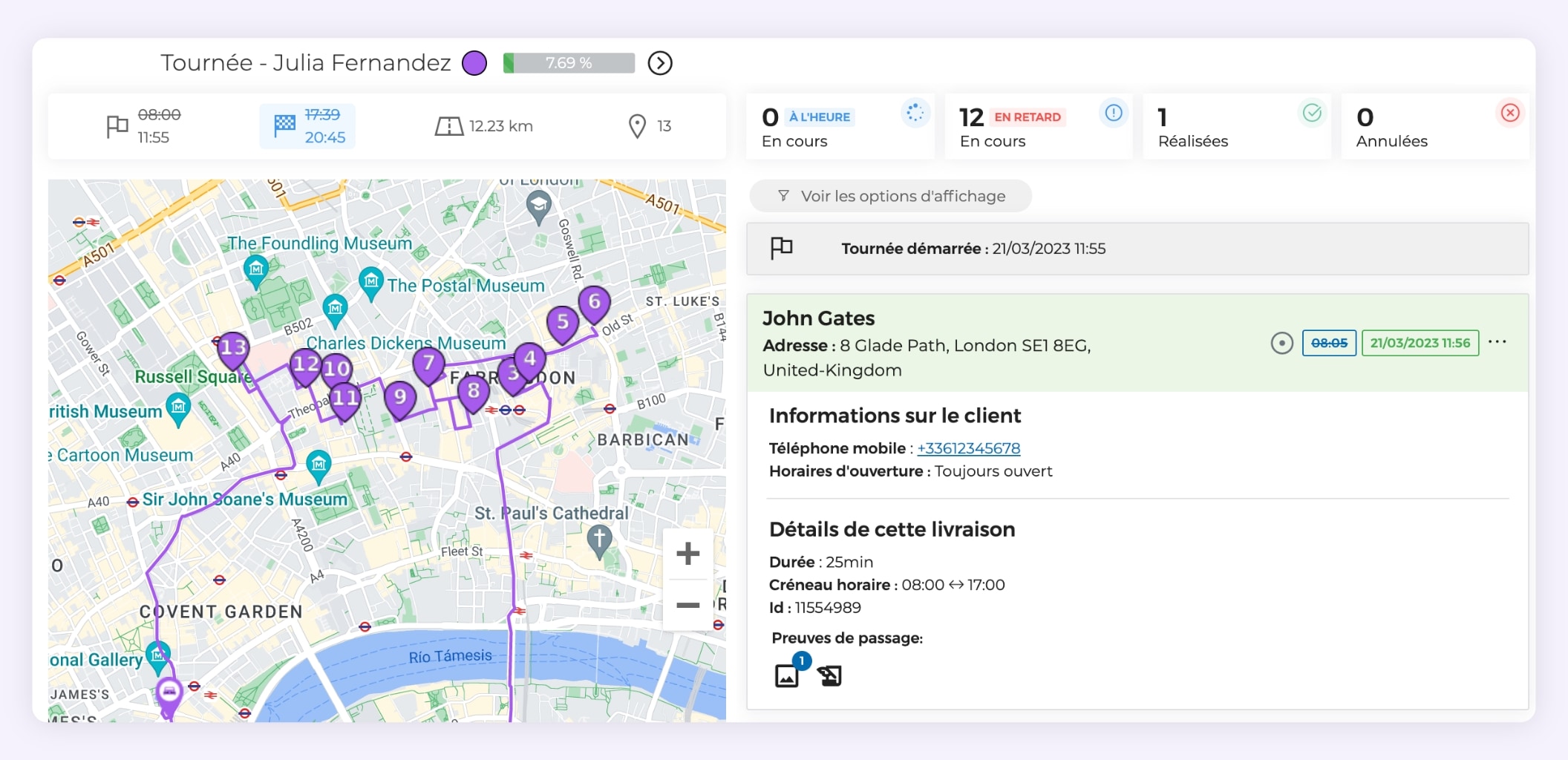Open the photo proof of passage thumbnail
The height and width of the screenshot is (760, 1568).
pos(786,675)
